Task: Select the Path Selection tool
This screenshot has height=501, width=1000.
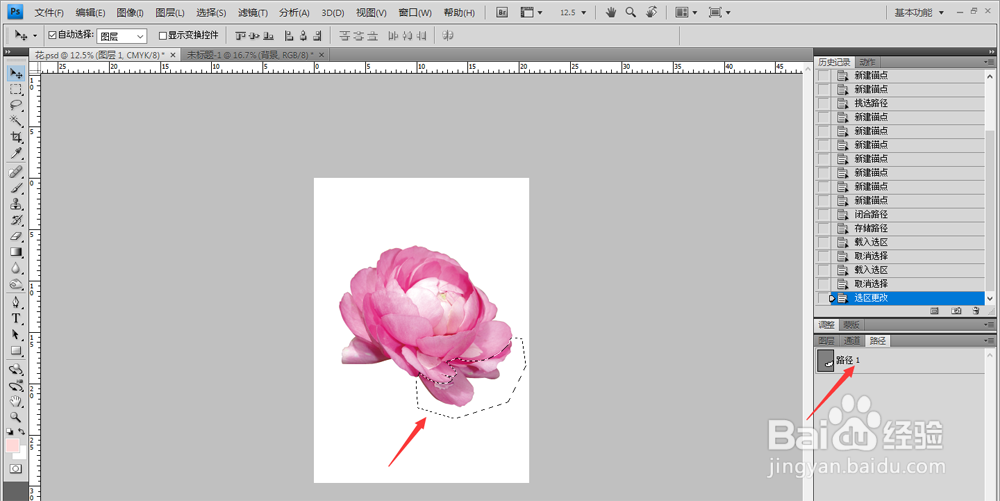Action: [16, 335]
